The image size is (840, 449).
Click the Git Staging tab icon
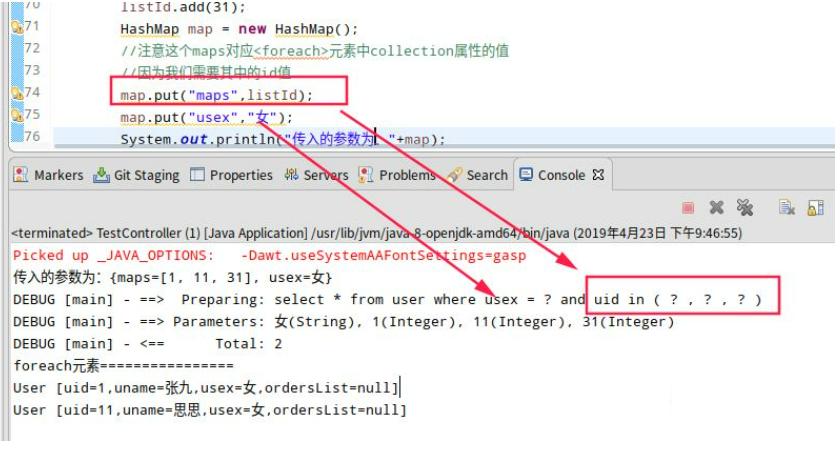101,175
